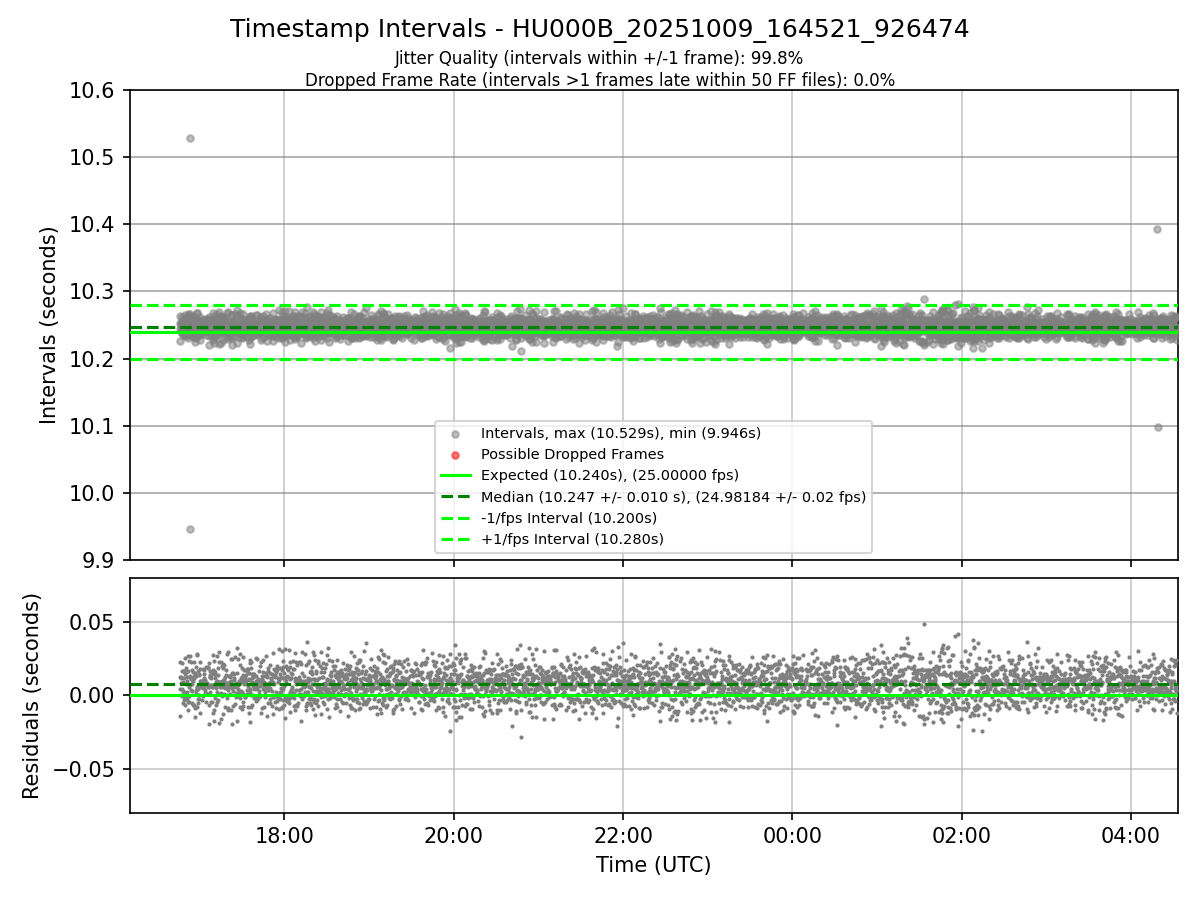This screenshot has height=900, width=1200.
Task: Click the legend entry 'Expected (10.240s), (25.00000 fps)'
Action: (x=610, y=475)
